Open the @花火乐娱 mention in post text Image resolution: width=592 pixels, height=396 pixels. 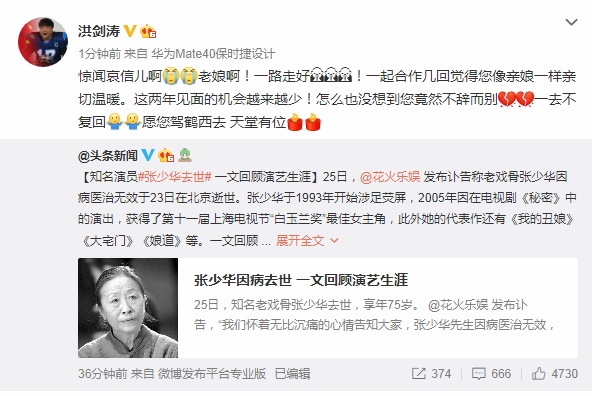tap(390, 177)
